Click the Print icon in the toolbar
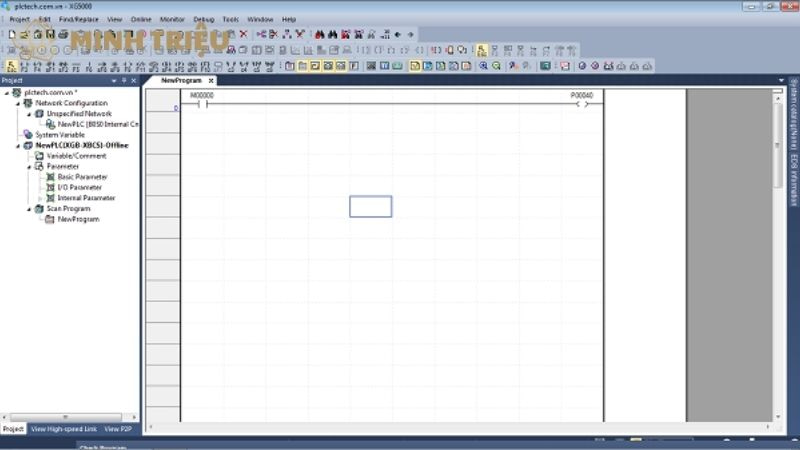 [63, 34]
